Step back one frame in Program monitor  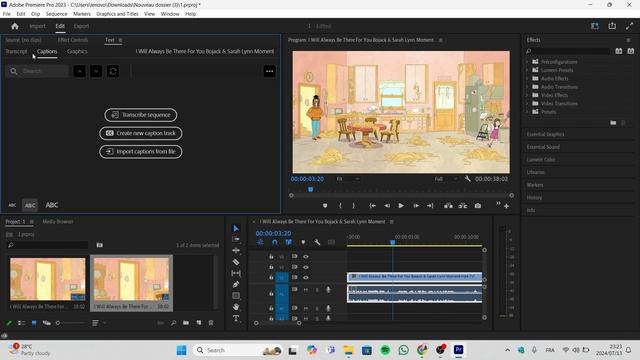tap(387, 206)
